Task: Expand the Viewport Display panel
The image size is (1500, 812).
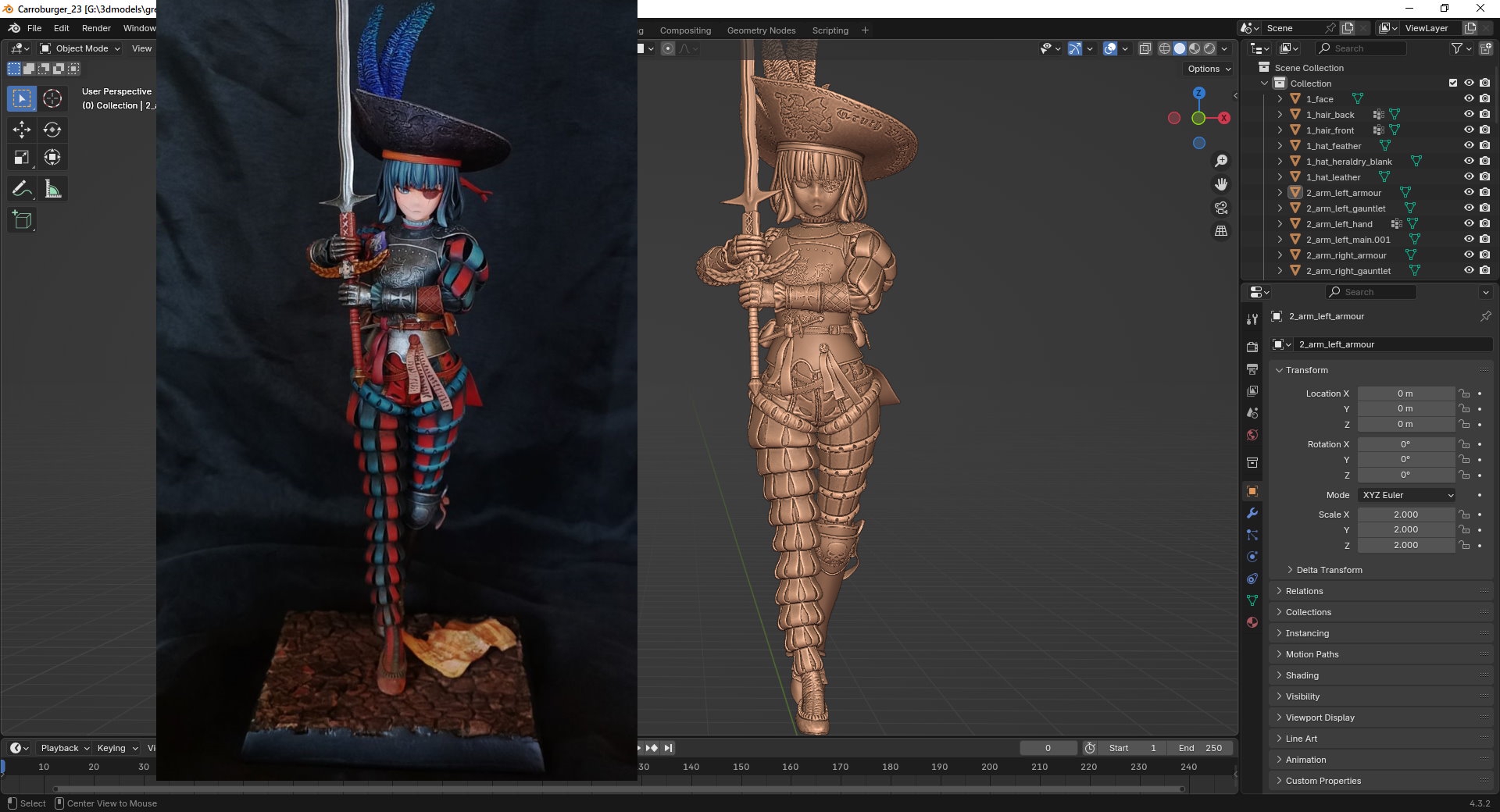Action: coord(1320,718)
